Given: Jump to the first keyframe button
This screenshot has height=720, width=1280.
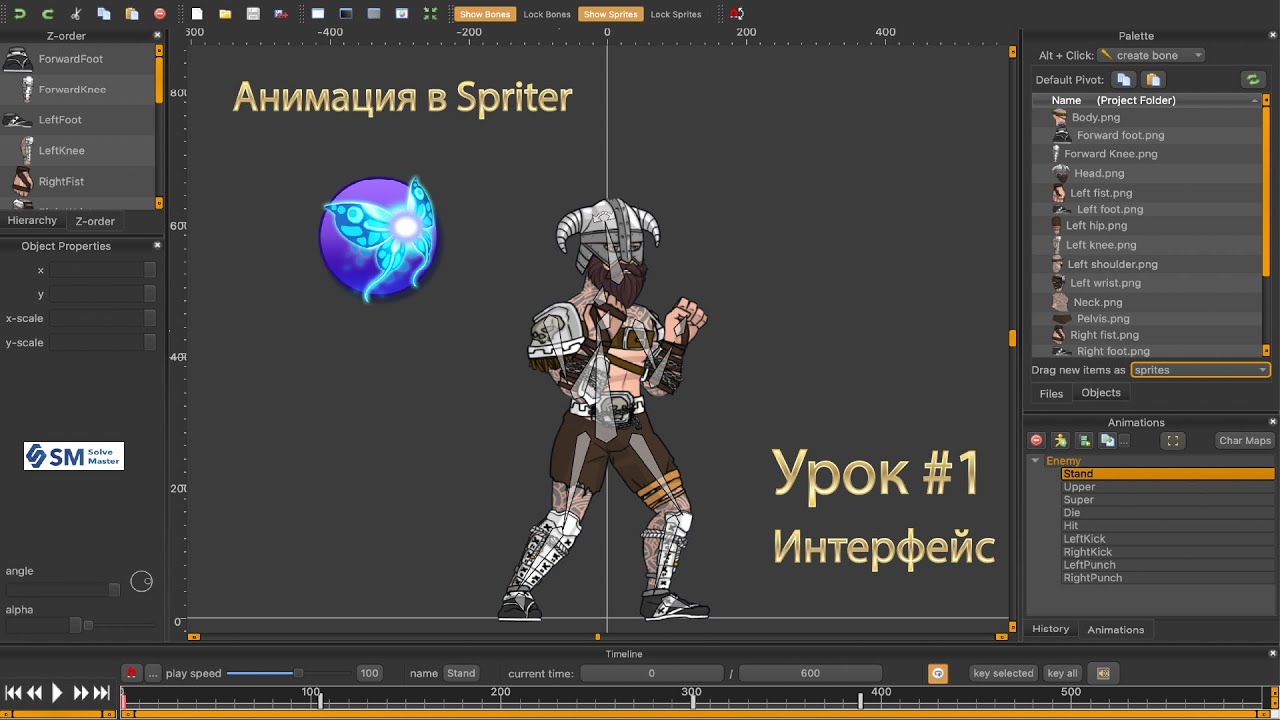Looking at the screenshot, I should click(13, 692).
